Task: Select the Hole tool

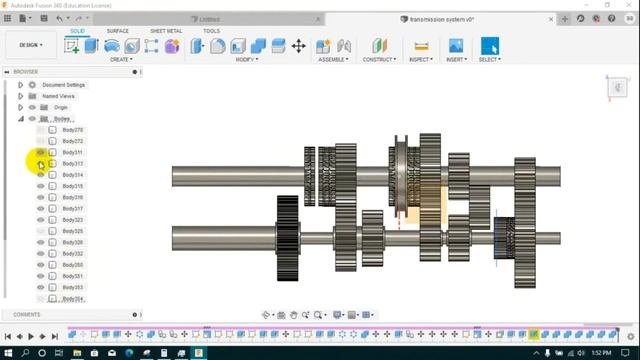Action: pyautogui.click(x=131, y=46)
